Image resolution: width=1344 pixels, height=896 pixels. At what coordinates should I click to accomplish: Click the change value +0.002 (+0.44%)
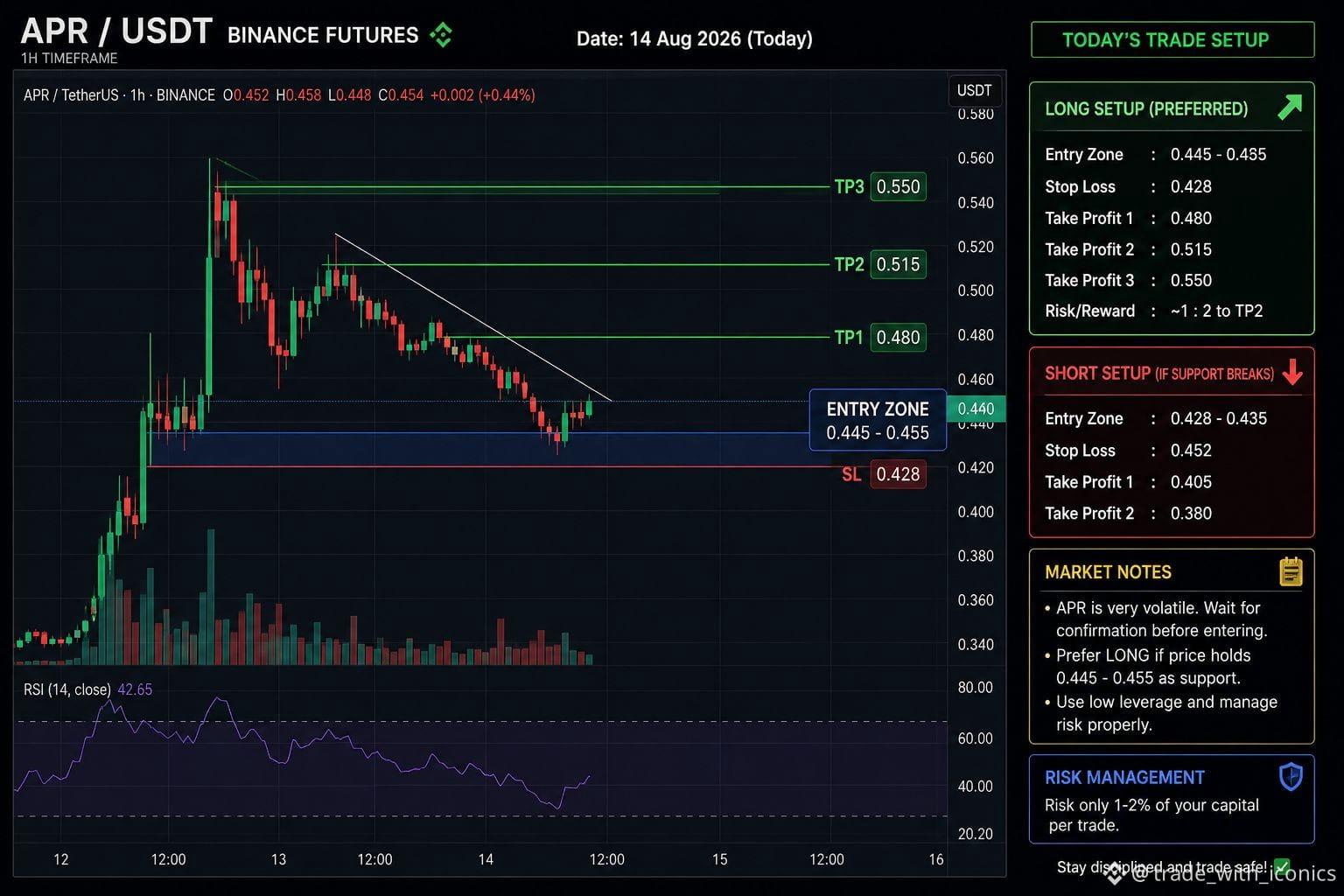(x=483, y=94)
